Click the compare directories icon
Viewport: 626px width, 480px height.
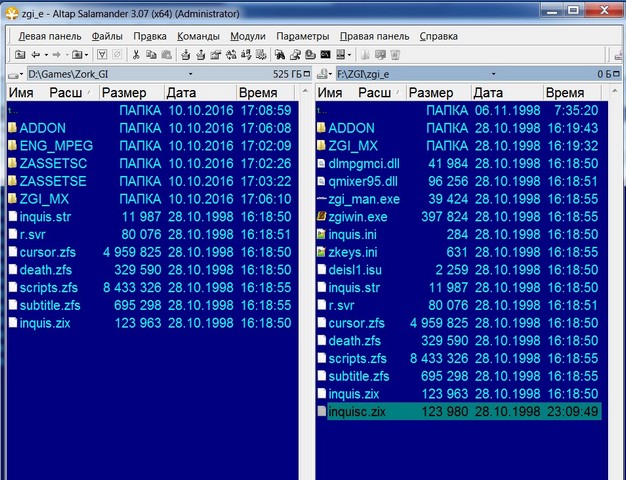[231, 55]
